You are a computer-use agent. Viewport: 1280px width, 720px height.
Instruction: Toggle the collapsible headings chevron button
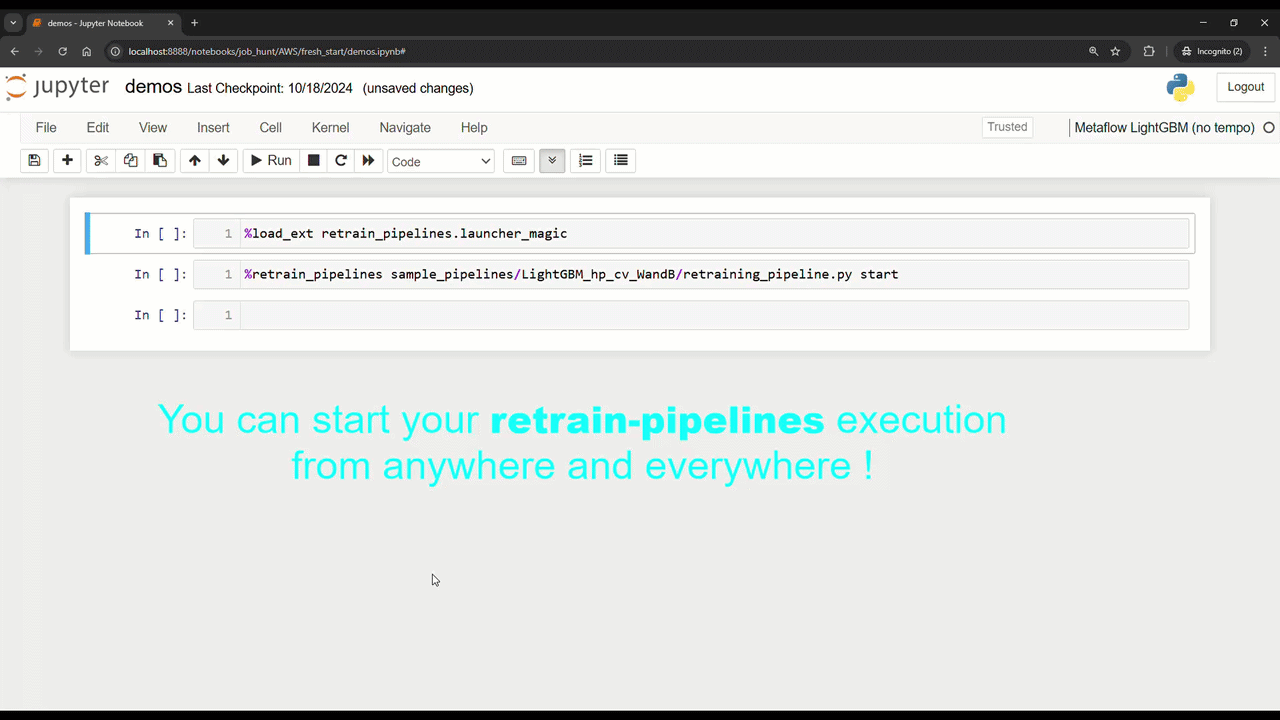(552, 160)
